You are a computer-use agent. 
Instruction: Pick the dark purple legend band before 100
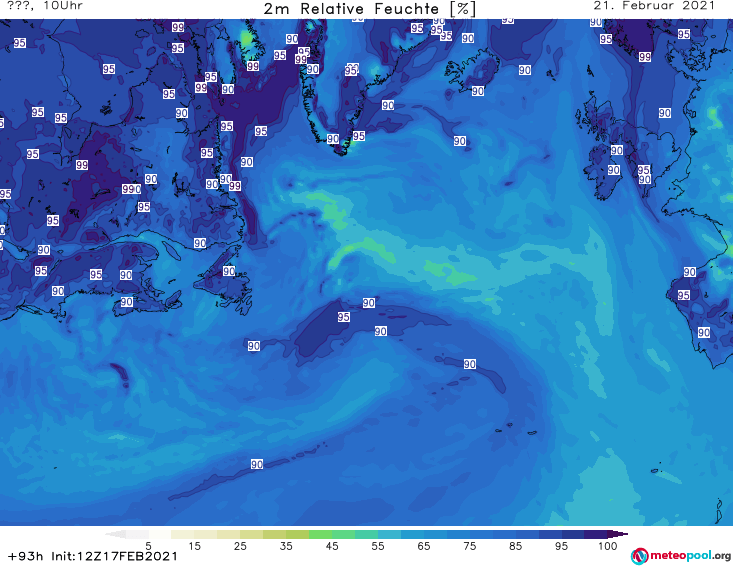coord(596,534)
